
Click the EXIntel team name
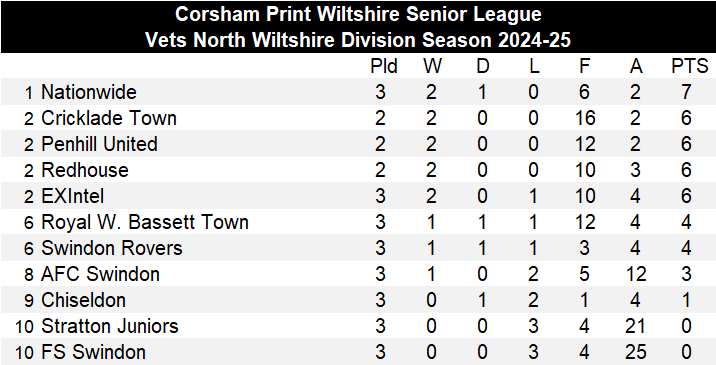tap(73, 196)
